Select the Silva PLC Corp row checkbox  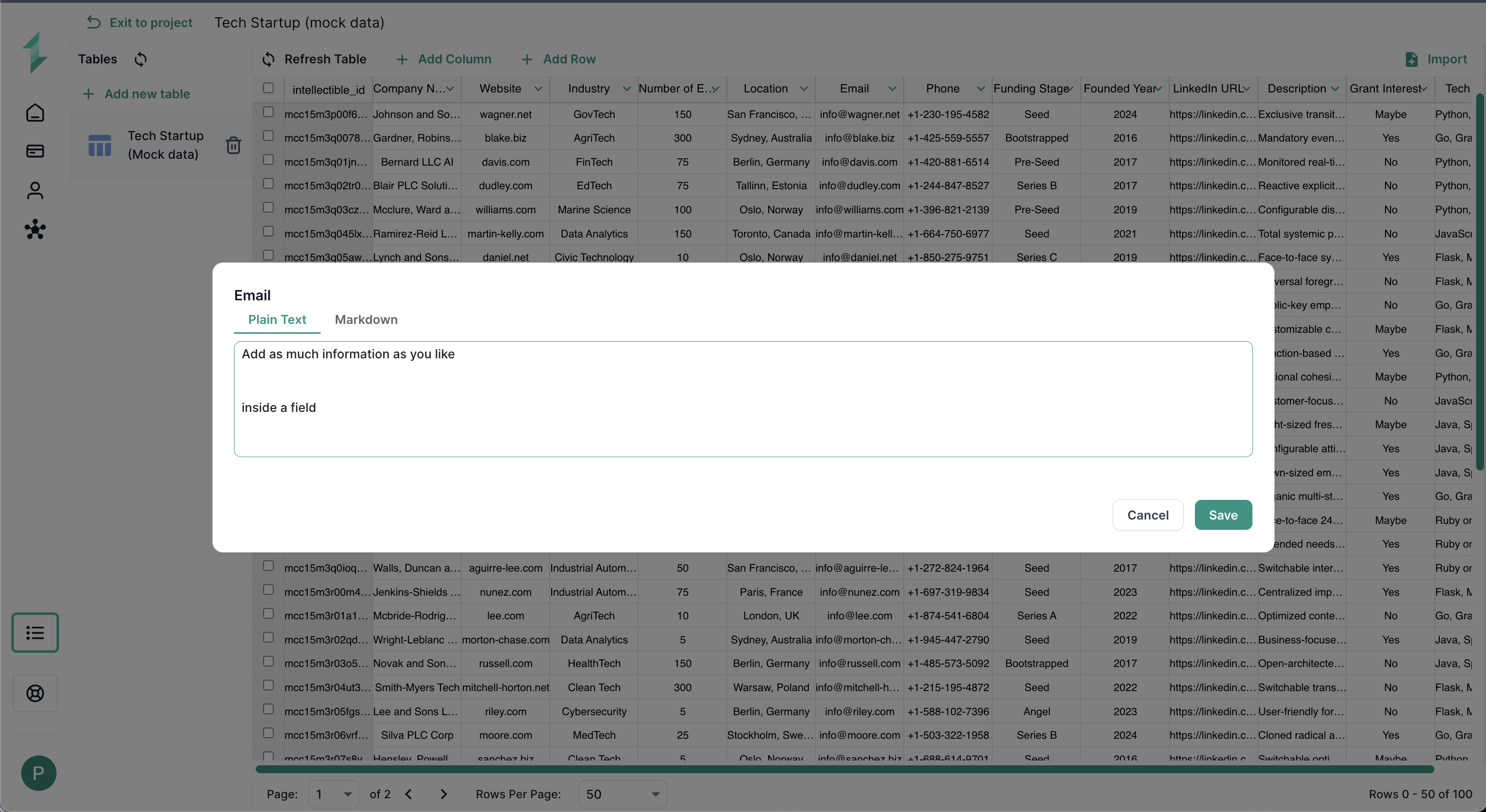click(x=268, y=733)
